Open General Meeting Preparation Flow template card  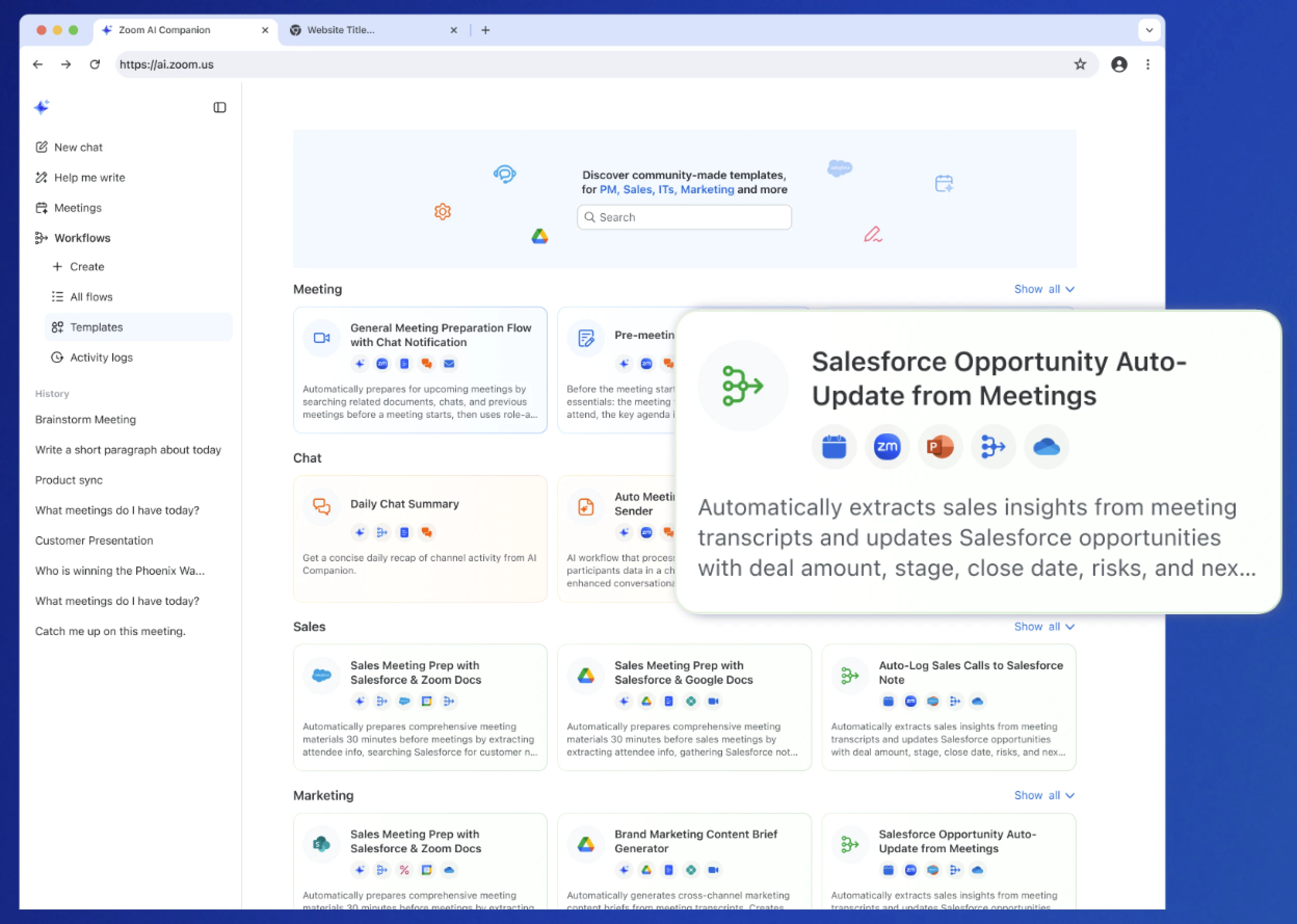pos(420,370)
